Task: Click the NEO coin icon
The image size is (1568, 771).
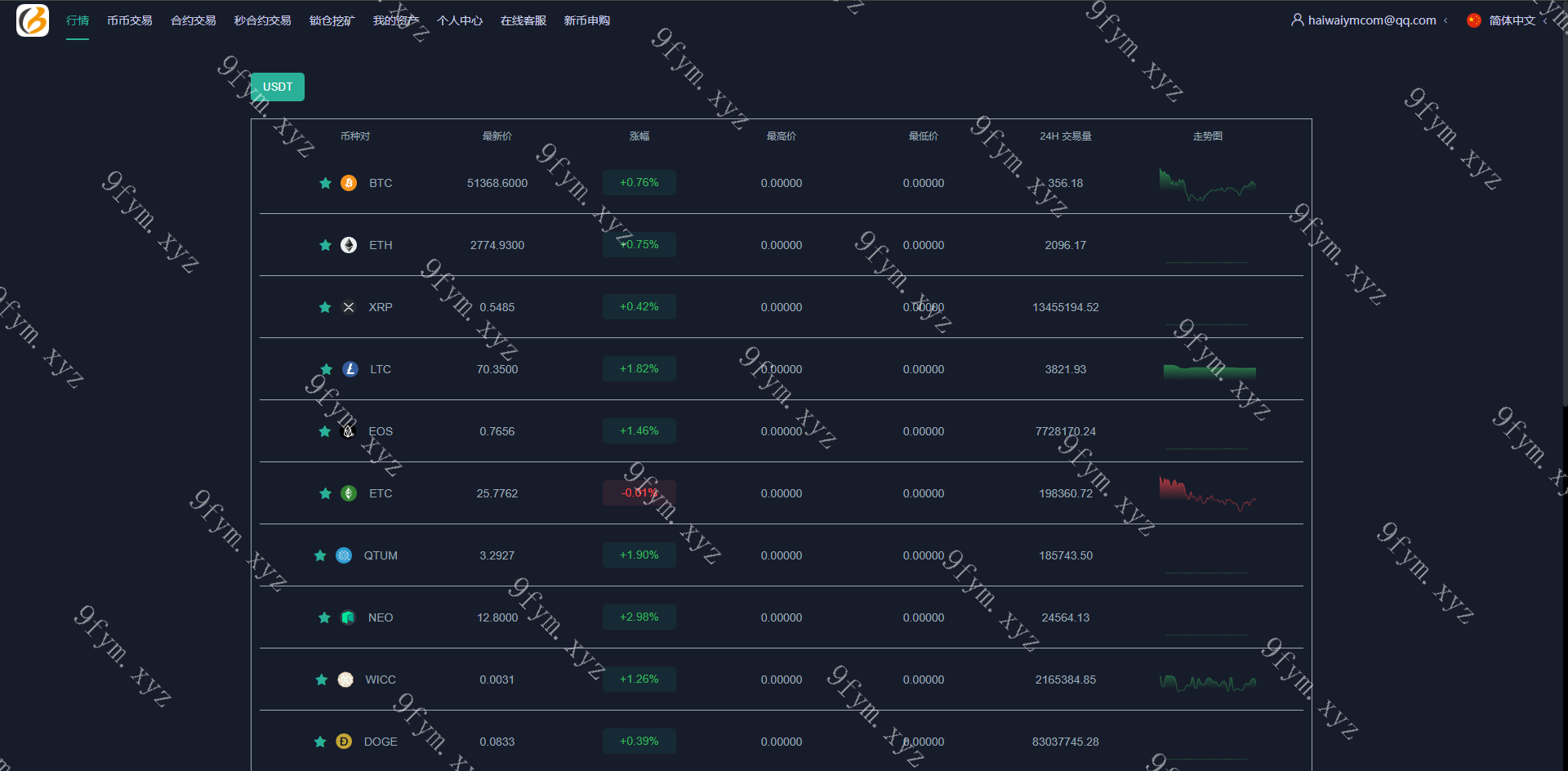Action: 348,617
